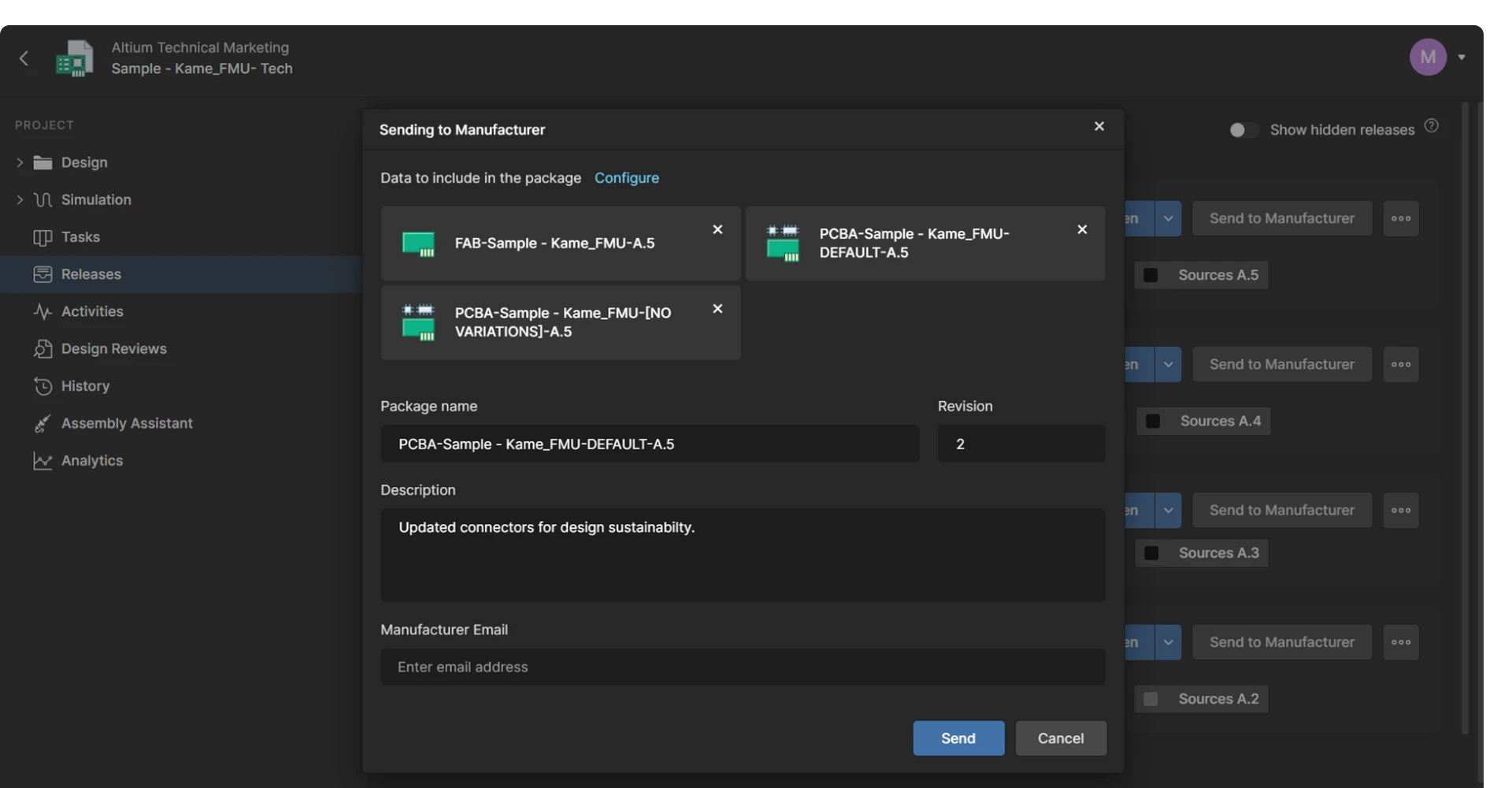This screenshot has height=788, width=1512.
Task: Open dropdown arrow beside Sources A.4 release
Action: (1168, 364)
